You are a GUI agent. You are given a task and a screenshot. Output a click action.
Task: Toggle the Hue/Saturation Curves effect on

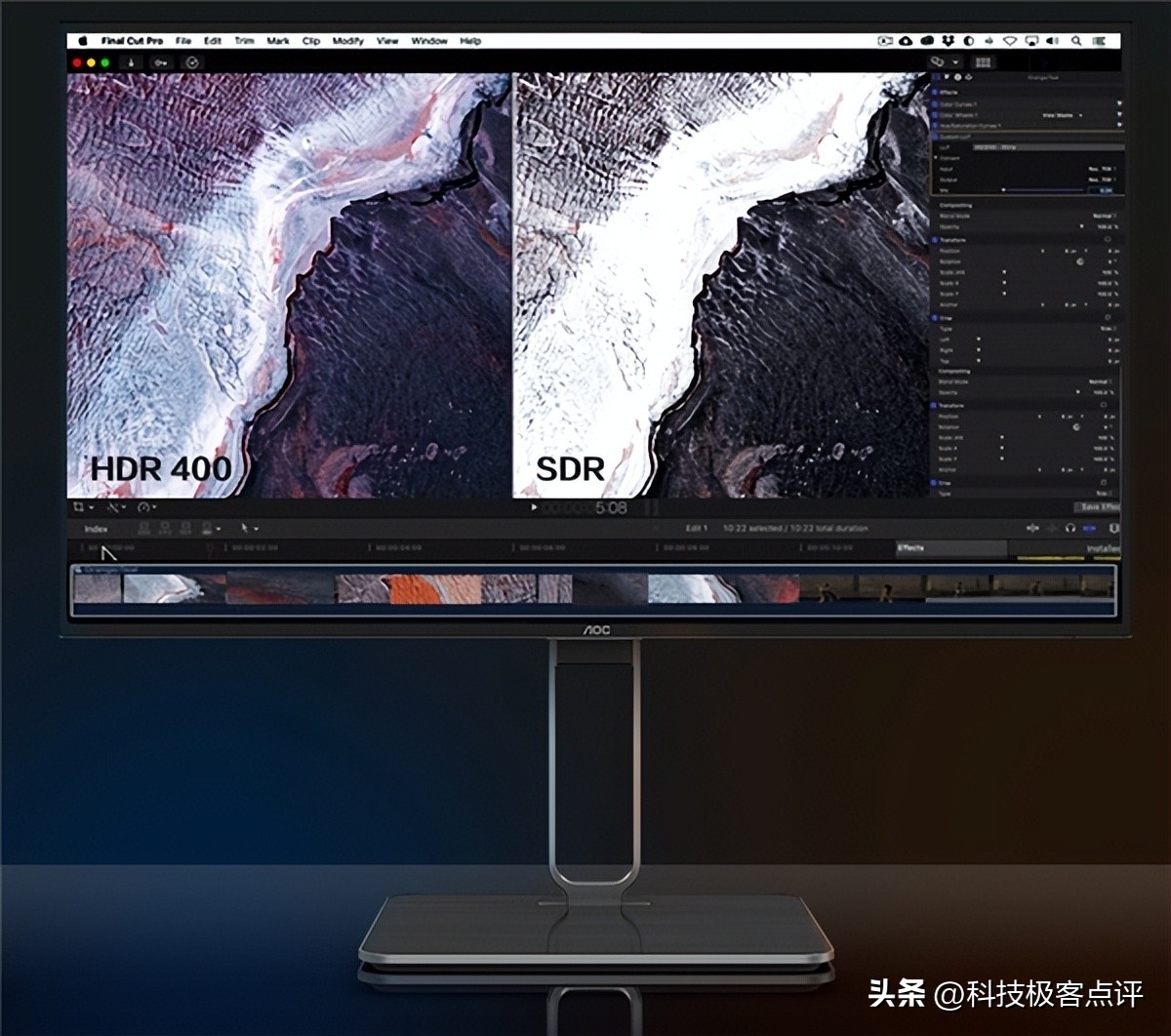tap(935, 126)
